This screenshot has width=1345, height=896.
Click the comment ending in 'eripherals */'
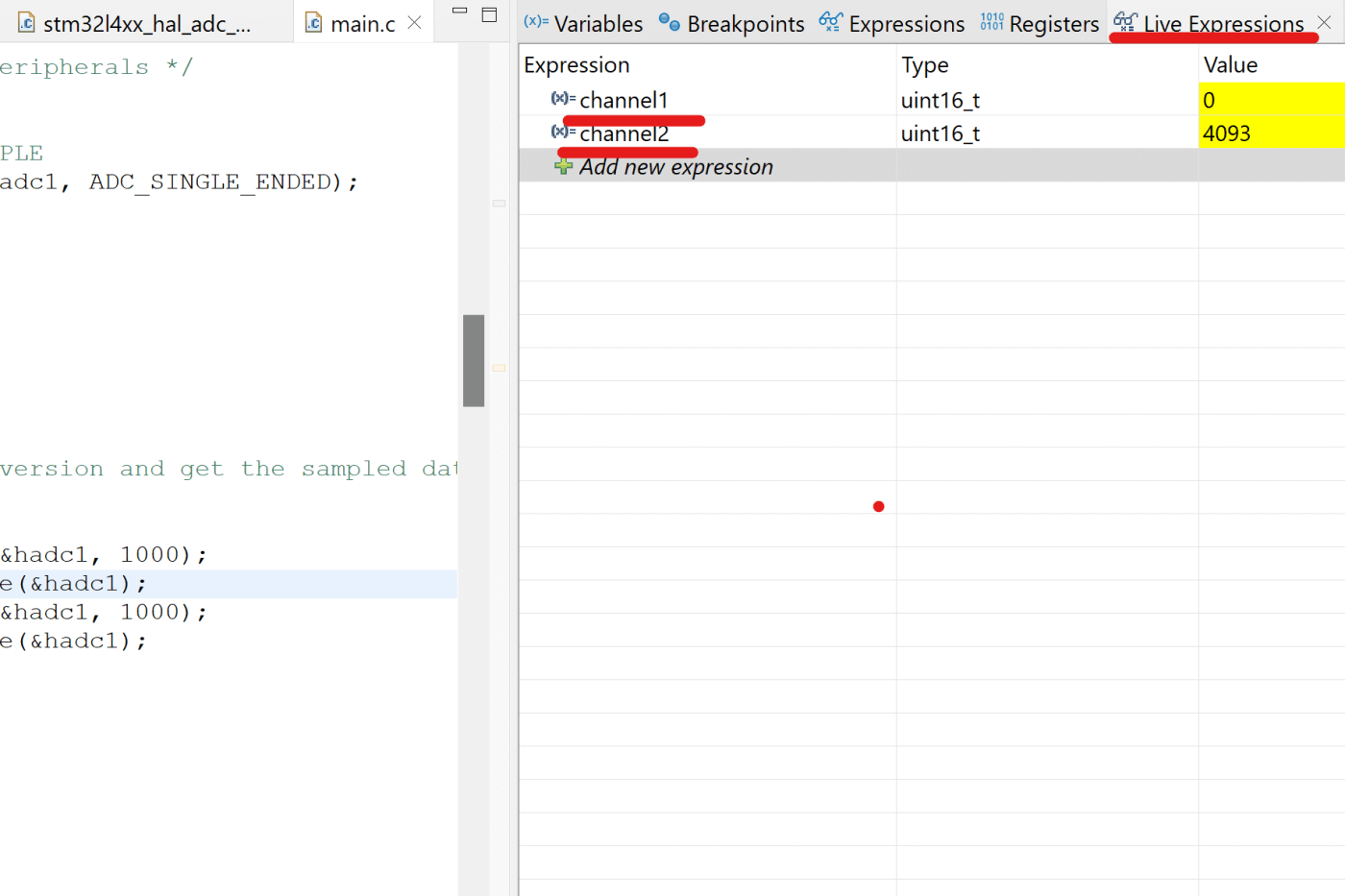[96, 67]
